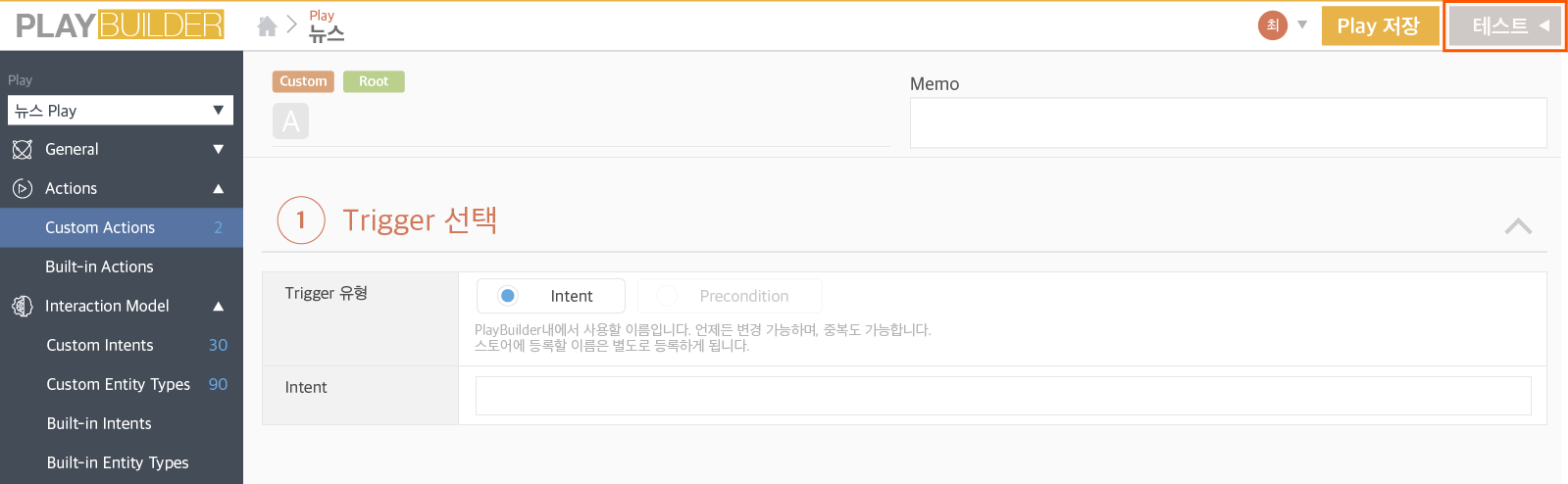Click the gray 'A' action icon
1568x484 pixels.
pyautogui.click(x=290, y=121)
